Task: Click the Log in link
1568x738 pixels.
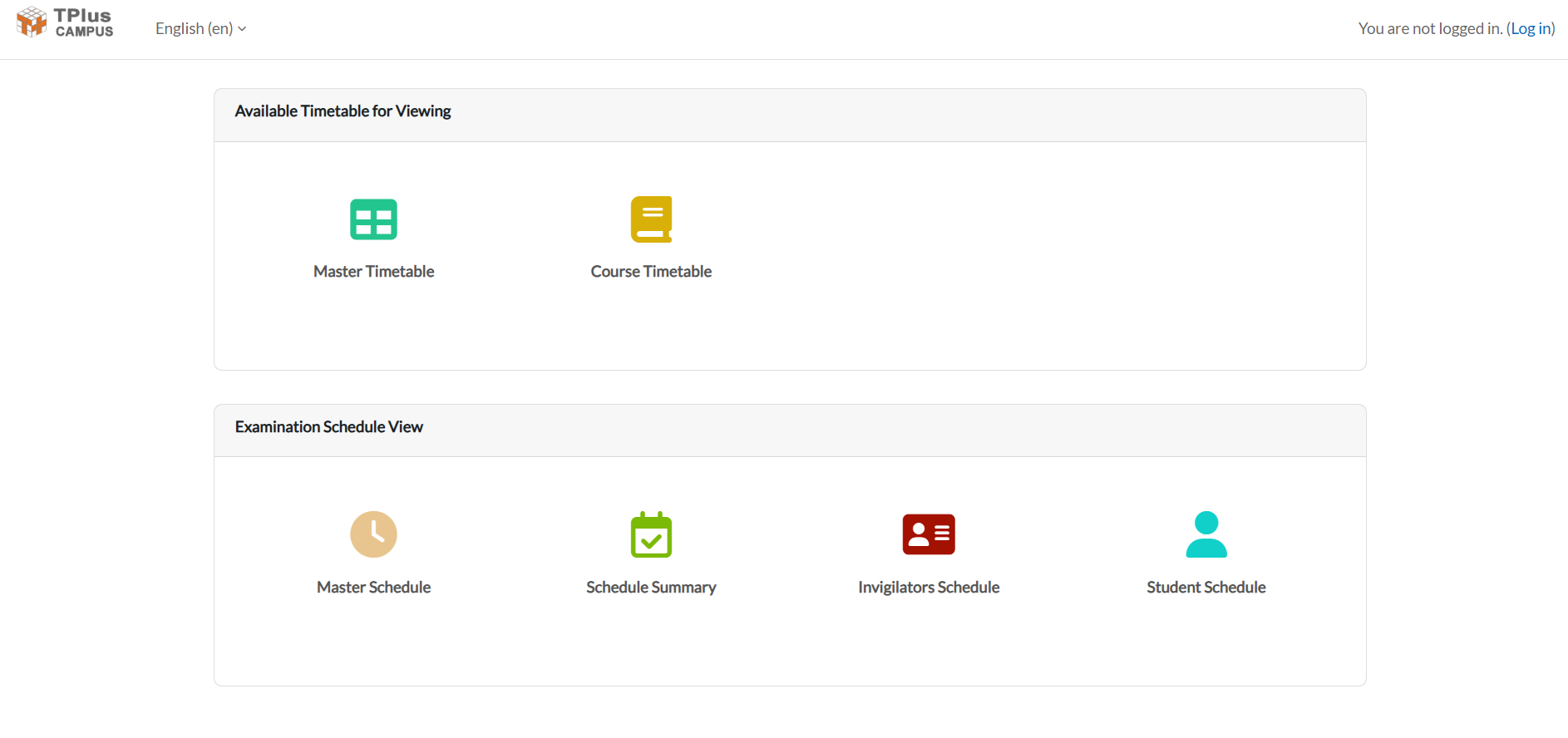Action: (1530, 29)
